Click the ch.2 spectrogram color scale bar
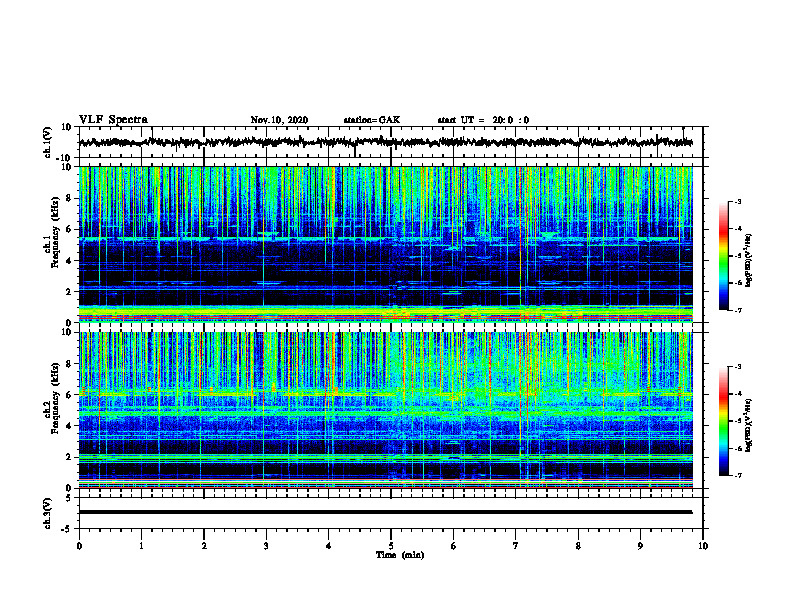792x612 pixels. tap(723, 421)
